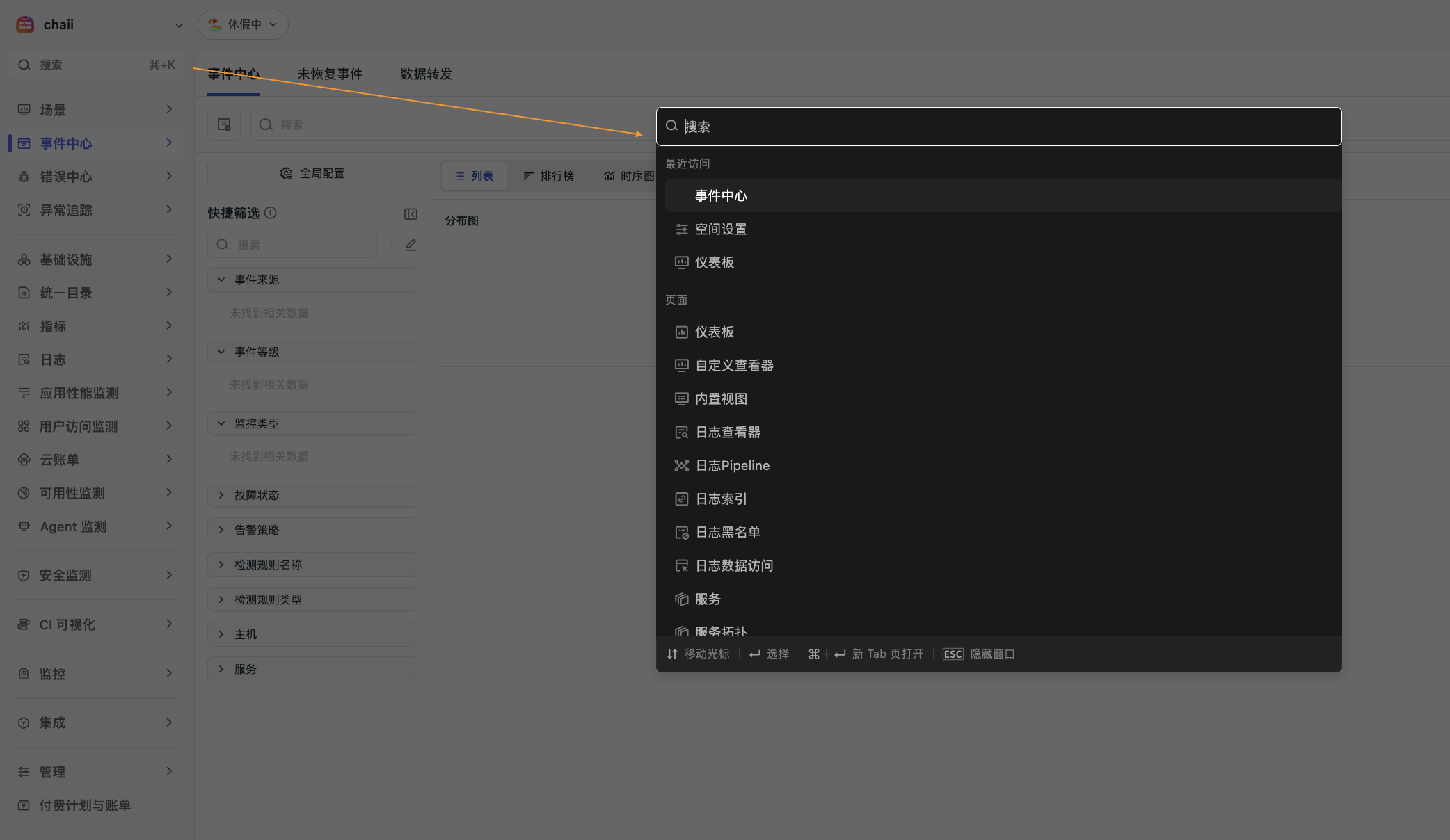Click the 日志Pipeline icon in popup
The image size is (1450, 840).
point(682,465)
